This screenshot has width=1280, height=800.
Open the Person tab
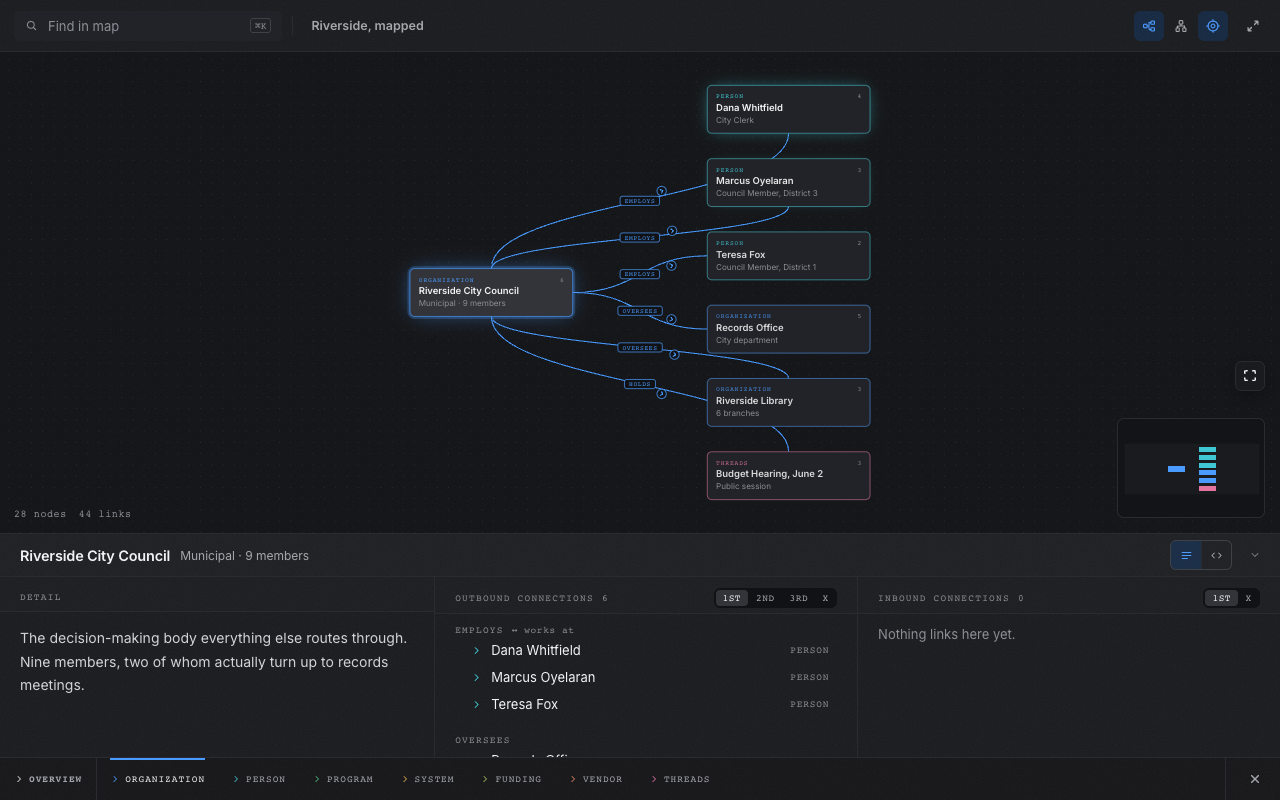coord(259,779)
